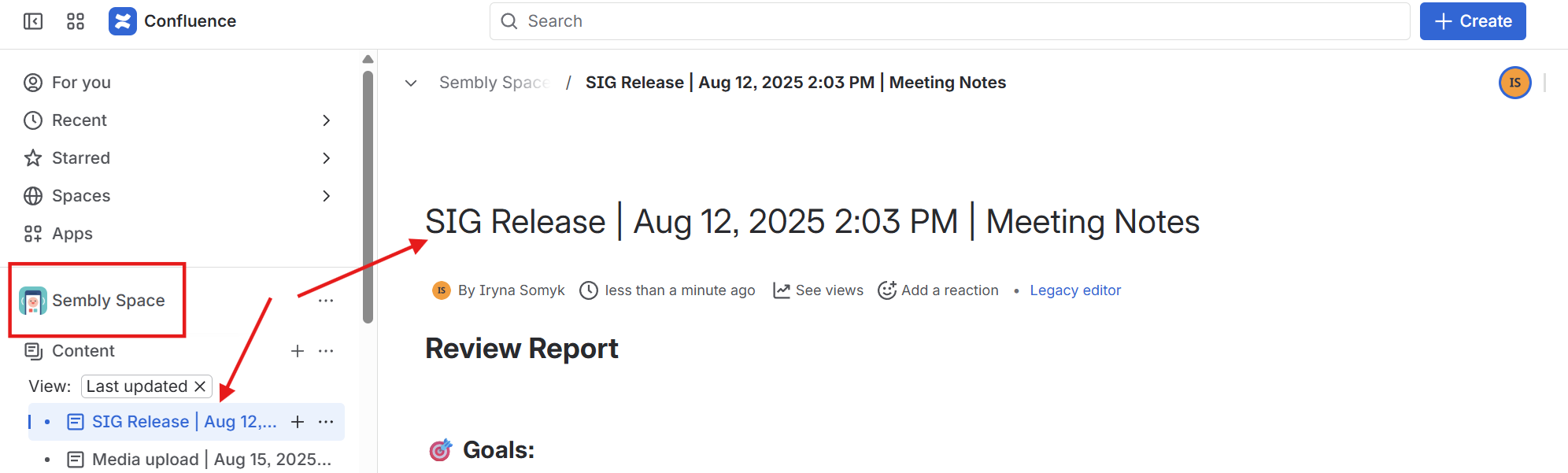Screen dimensions: 1568x473
Task: Create new content with Content plus icon
Action: pyautogui.click(x=298, y=351)
